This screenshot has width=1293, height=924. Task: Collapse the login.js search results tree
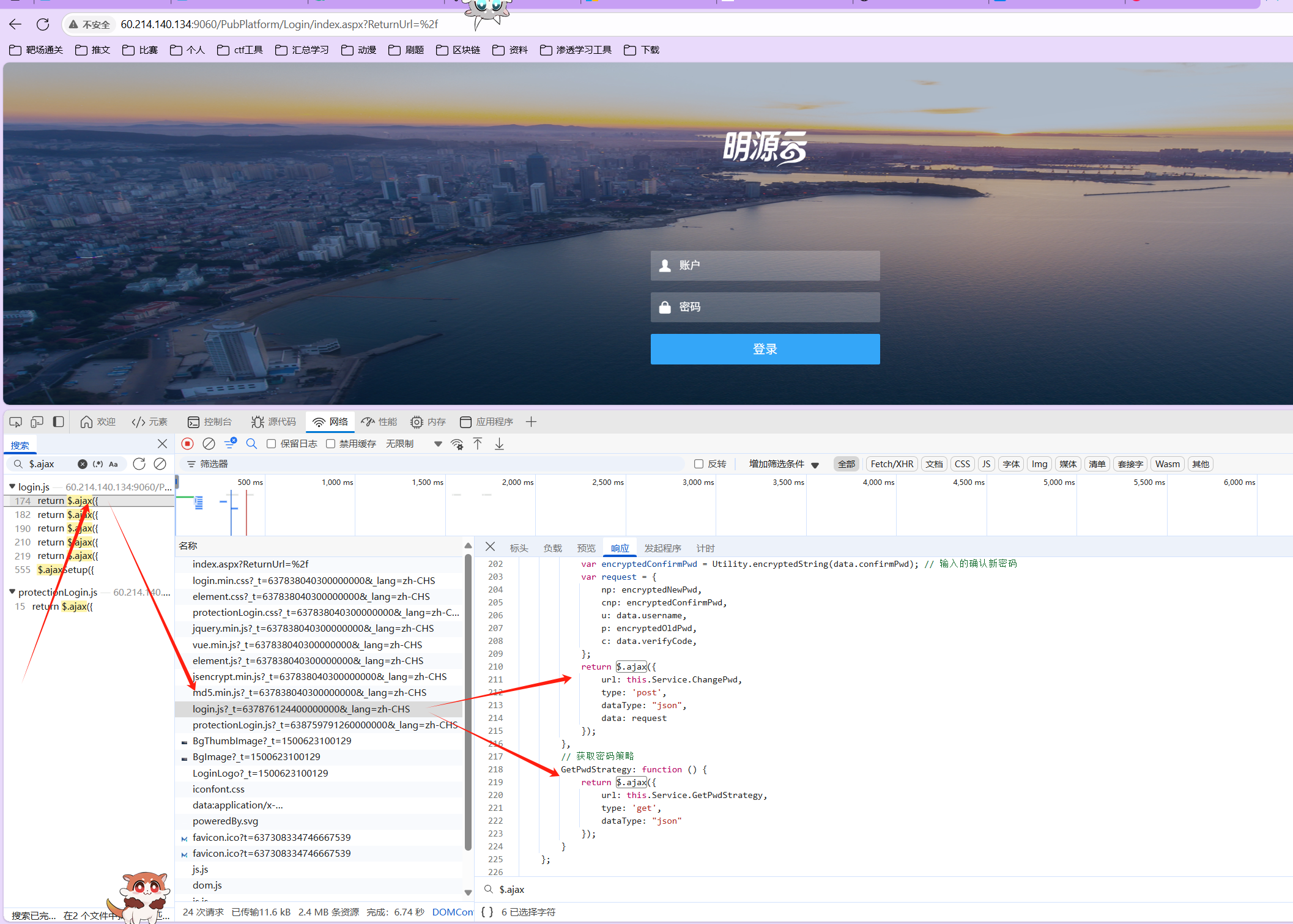[12, 487]
